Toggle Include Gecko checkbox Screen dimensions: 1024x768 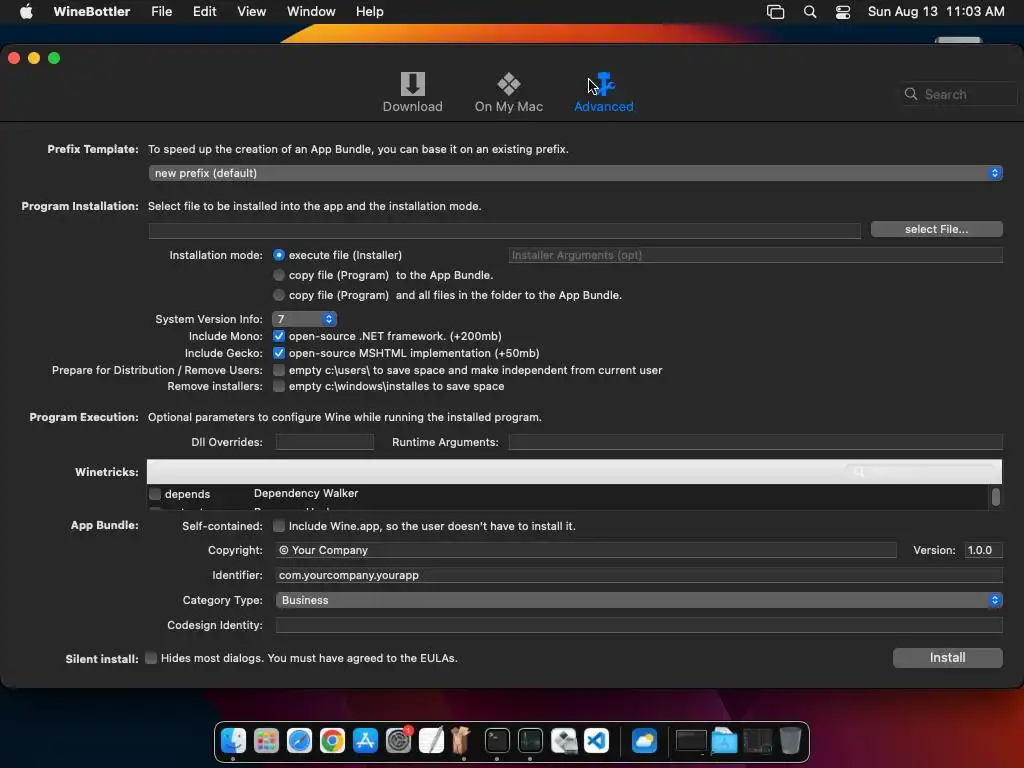click(279, 353)
